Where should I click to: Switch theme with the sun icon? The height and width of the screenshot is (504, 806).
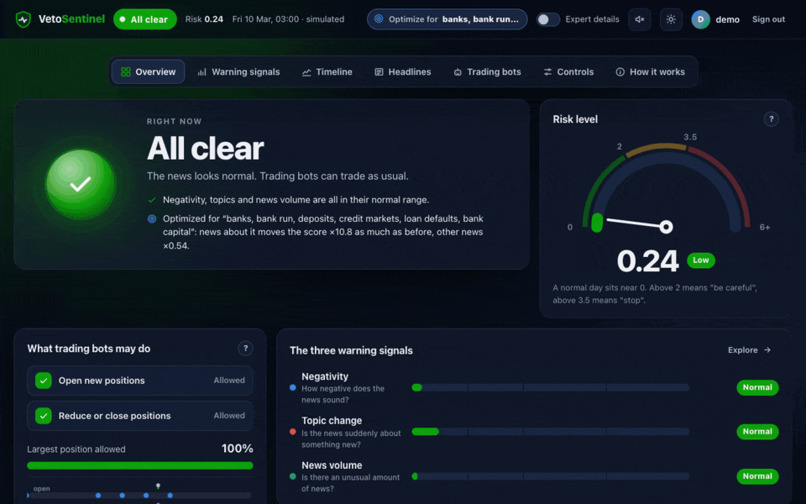click(x=671, y=20)
